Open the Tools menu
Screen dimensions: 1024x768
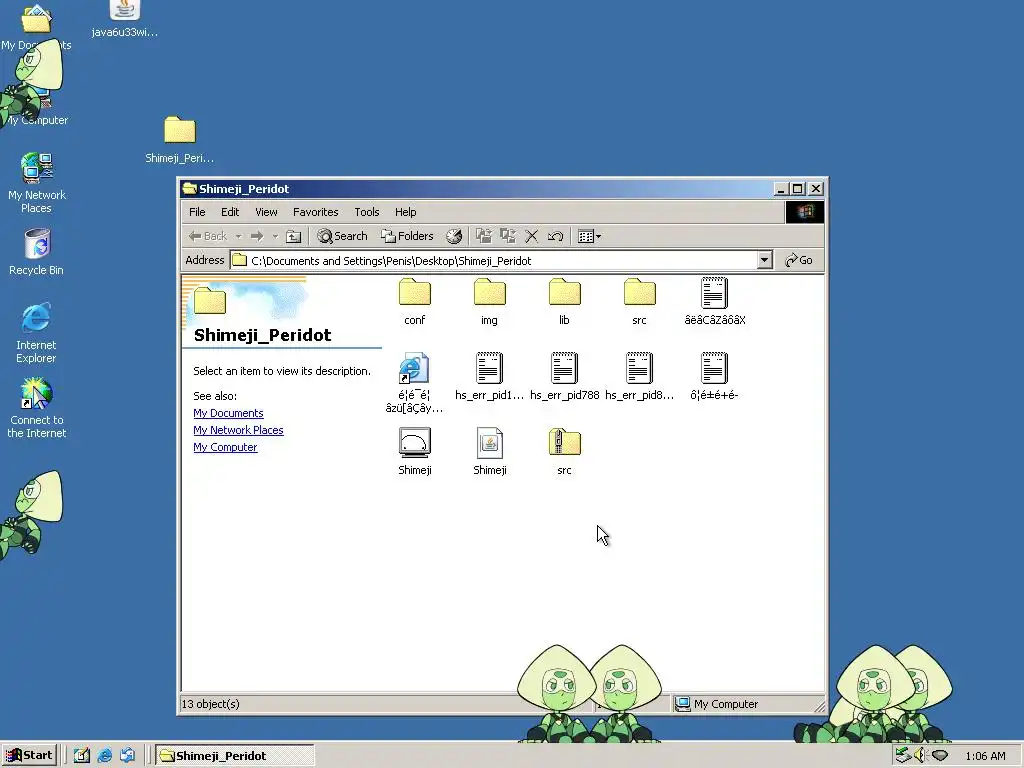[x=366, y=212]
